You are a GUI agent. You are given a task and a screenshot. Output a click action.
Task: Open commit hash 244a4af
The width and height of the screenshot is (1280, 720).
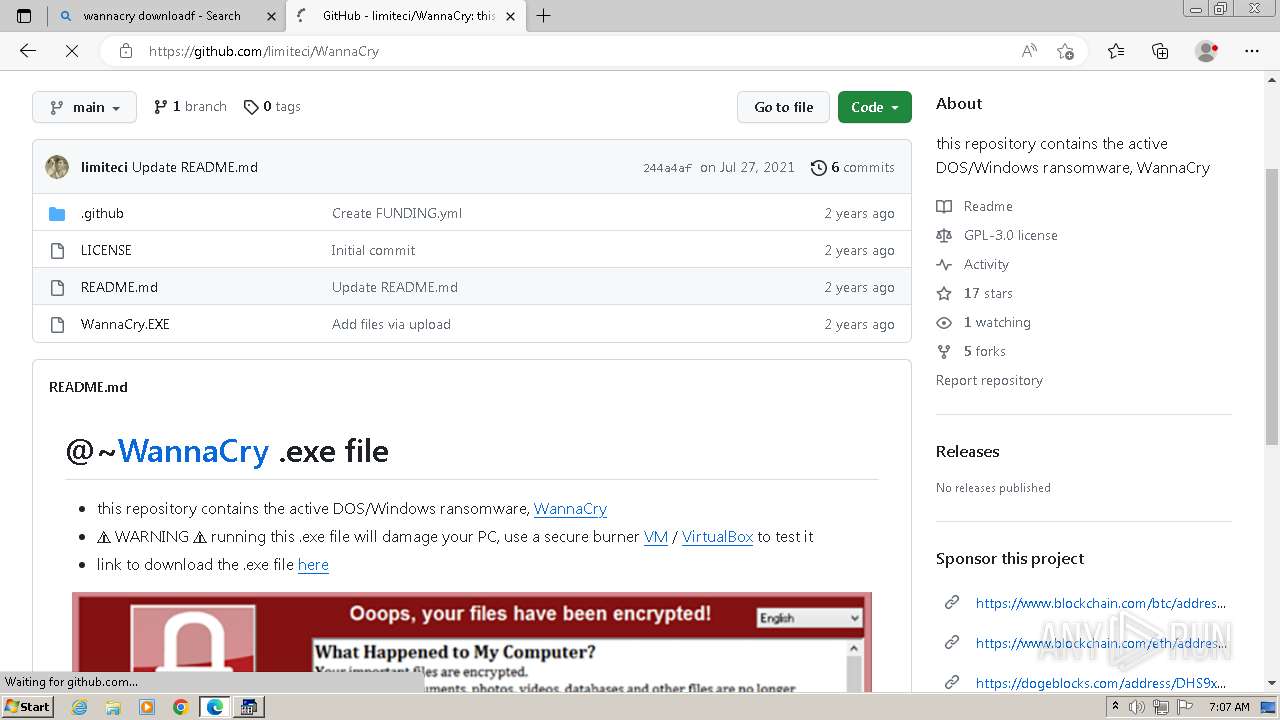pos(667,168)
